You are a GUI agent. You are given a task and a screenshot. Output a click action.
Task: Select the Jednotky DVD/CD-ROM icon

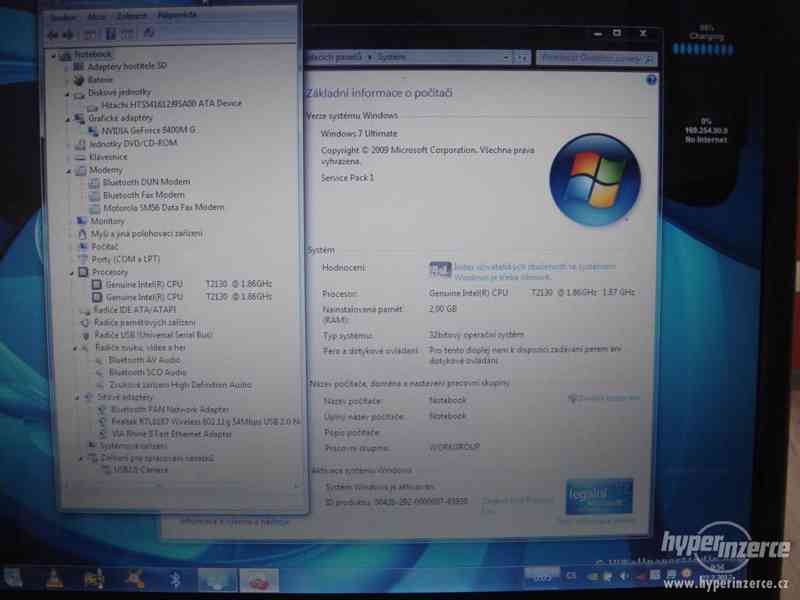[80, 145]
